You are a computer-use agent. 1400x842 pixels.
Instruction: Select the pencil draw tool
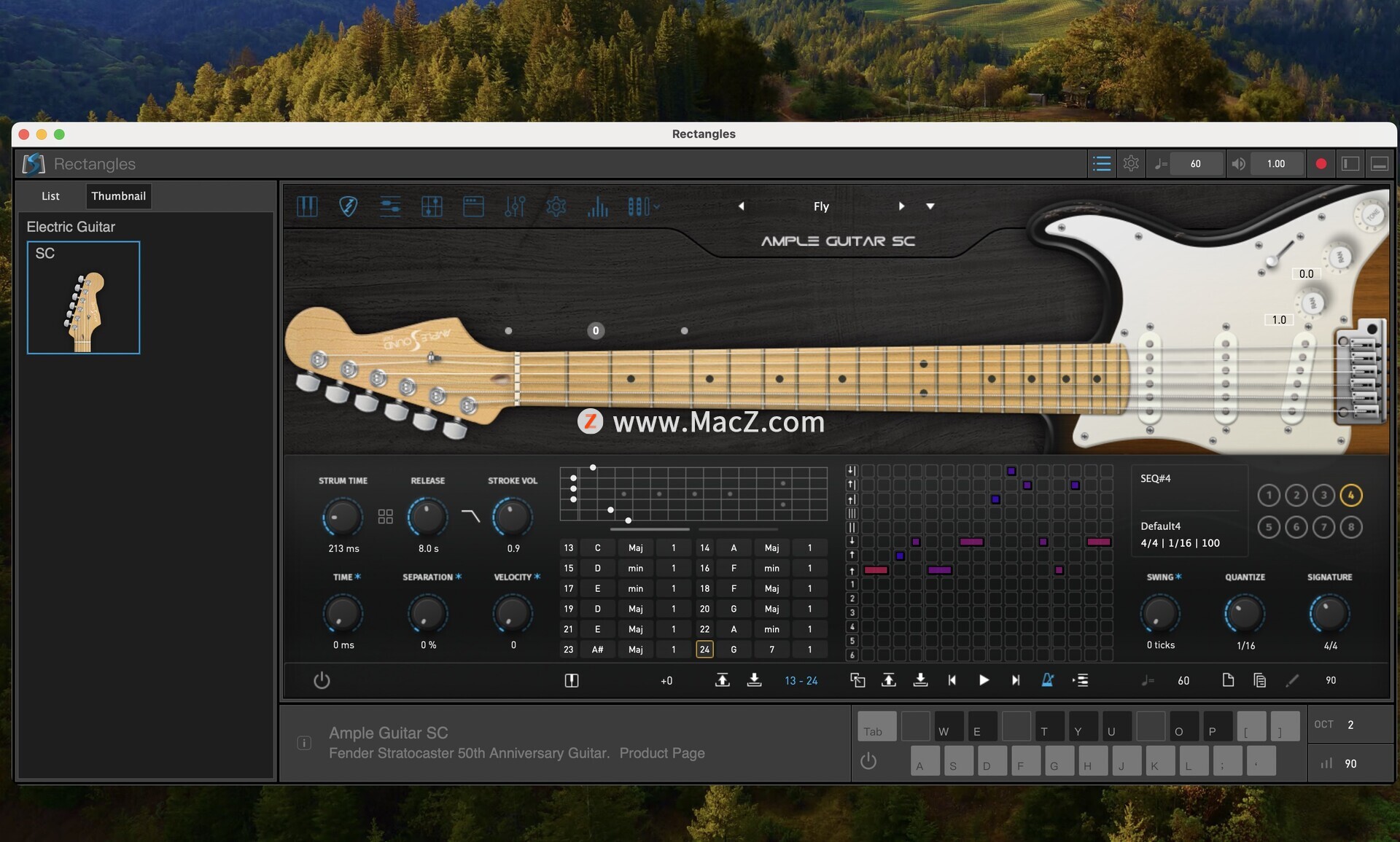(1292, 680)
